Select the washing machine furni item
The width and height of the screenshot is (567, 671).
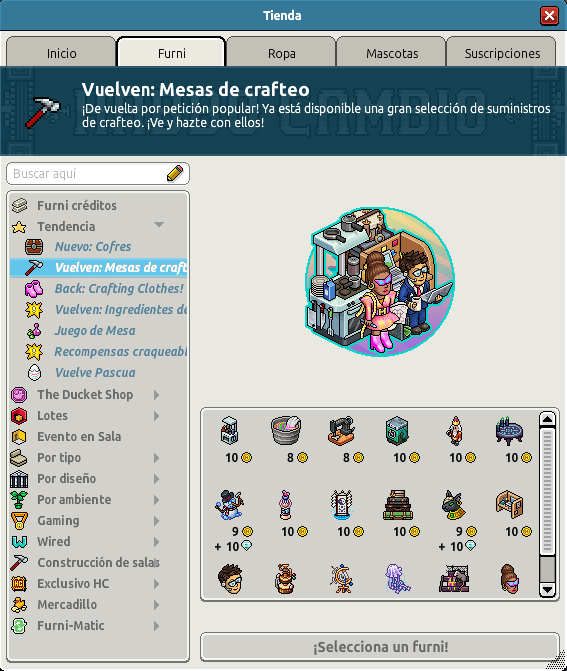tap(397, 431)
